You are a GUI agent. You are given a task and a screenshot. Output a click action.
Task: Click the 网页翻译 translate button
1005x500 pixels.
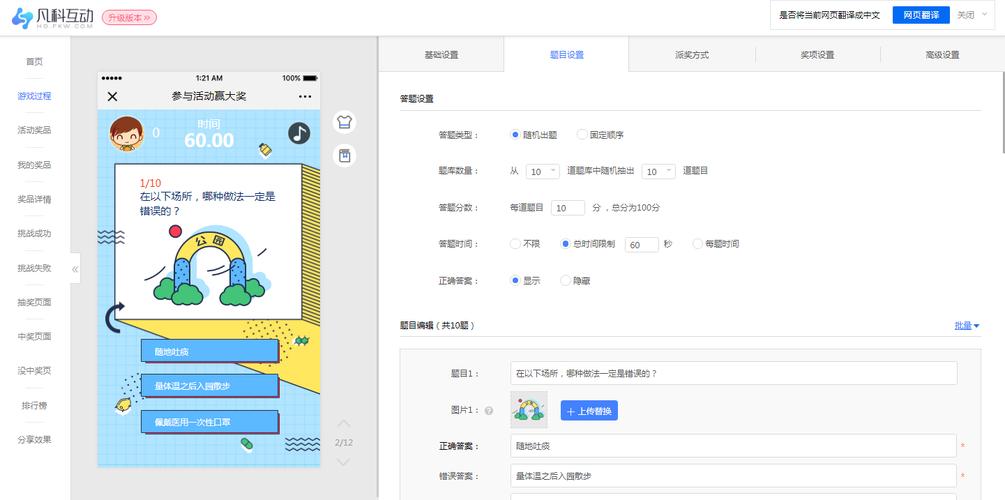point(920,15)
